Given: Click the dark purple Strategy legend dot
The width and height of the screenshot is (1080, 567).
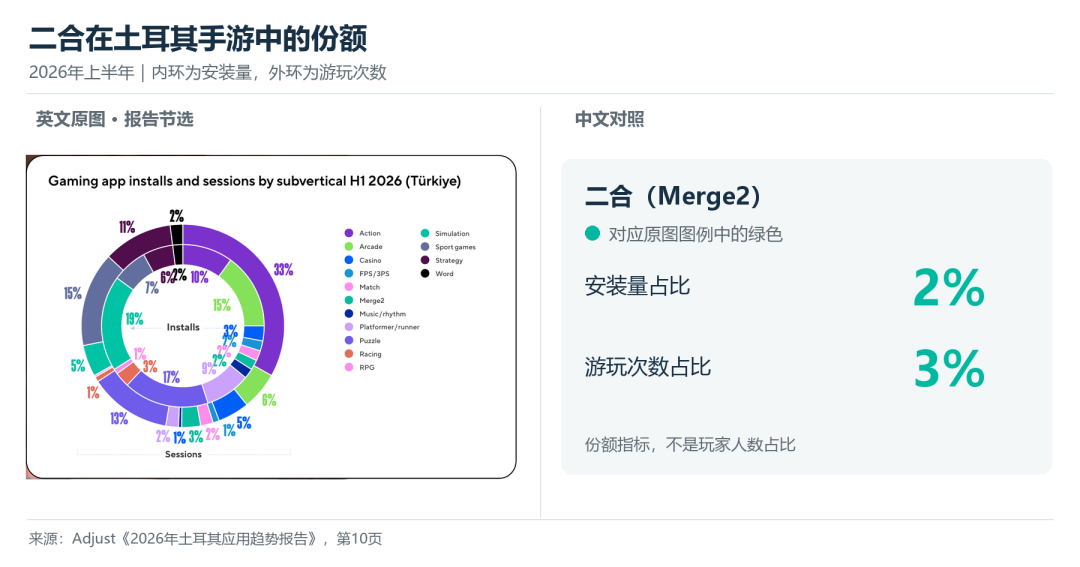Looking at the screenshot, I should [425, 260].
